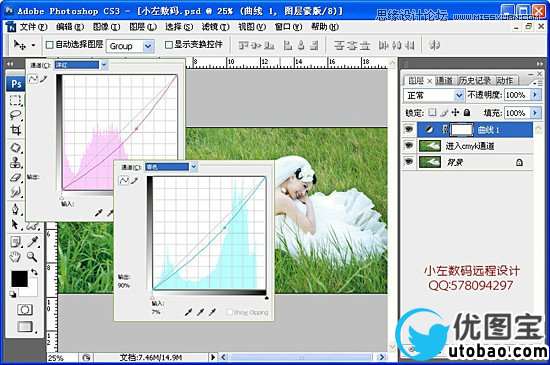Open the 图像(I) menu
Viewport: 550px width, 365px height.
pyautogui.click(x=107, y=27)
